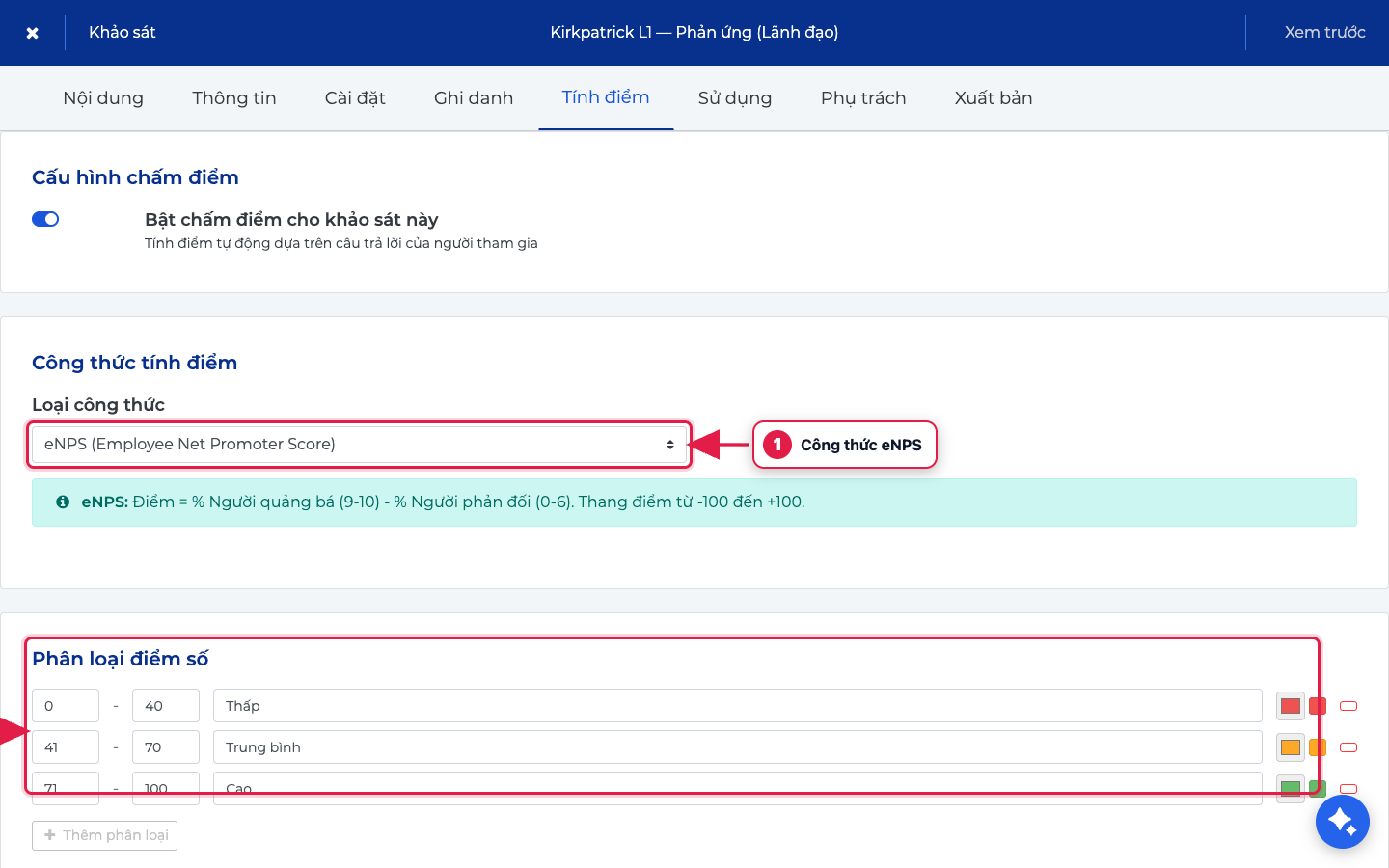Go to the Xuất bản tab
1389x868 pixels.
(x=994, y=97)
